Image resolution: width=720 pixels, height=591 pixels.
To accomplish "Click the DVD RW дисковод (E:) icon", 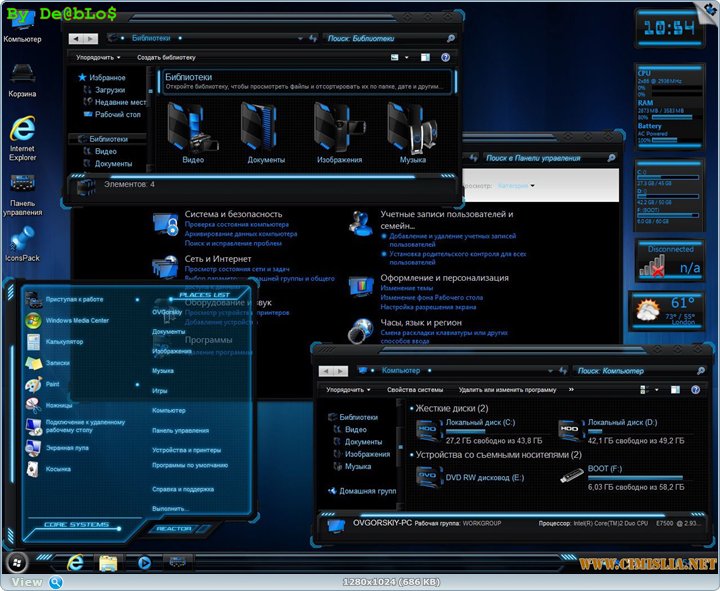I will (x=430, y=479).
